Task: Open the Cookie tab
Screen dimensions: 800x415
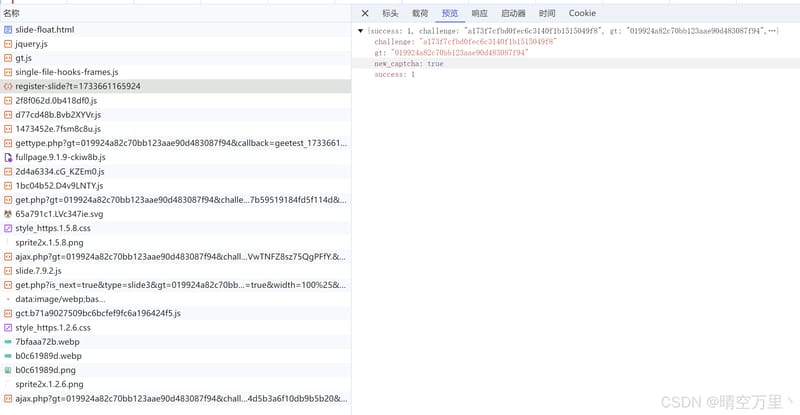Action: click(x=582, y=13)
